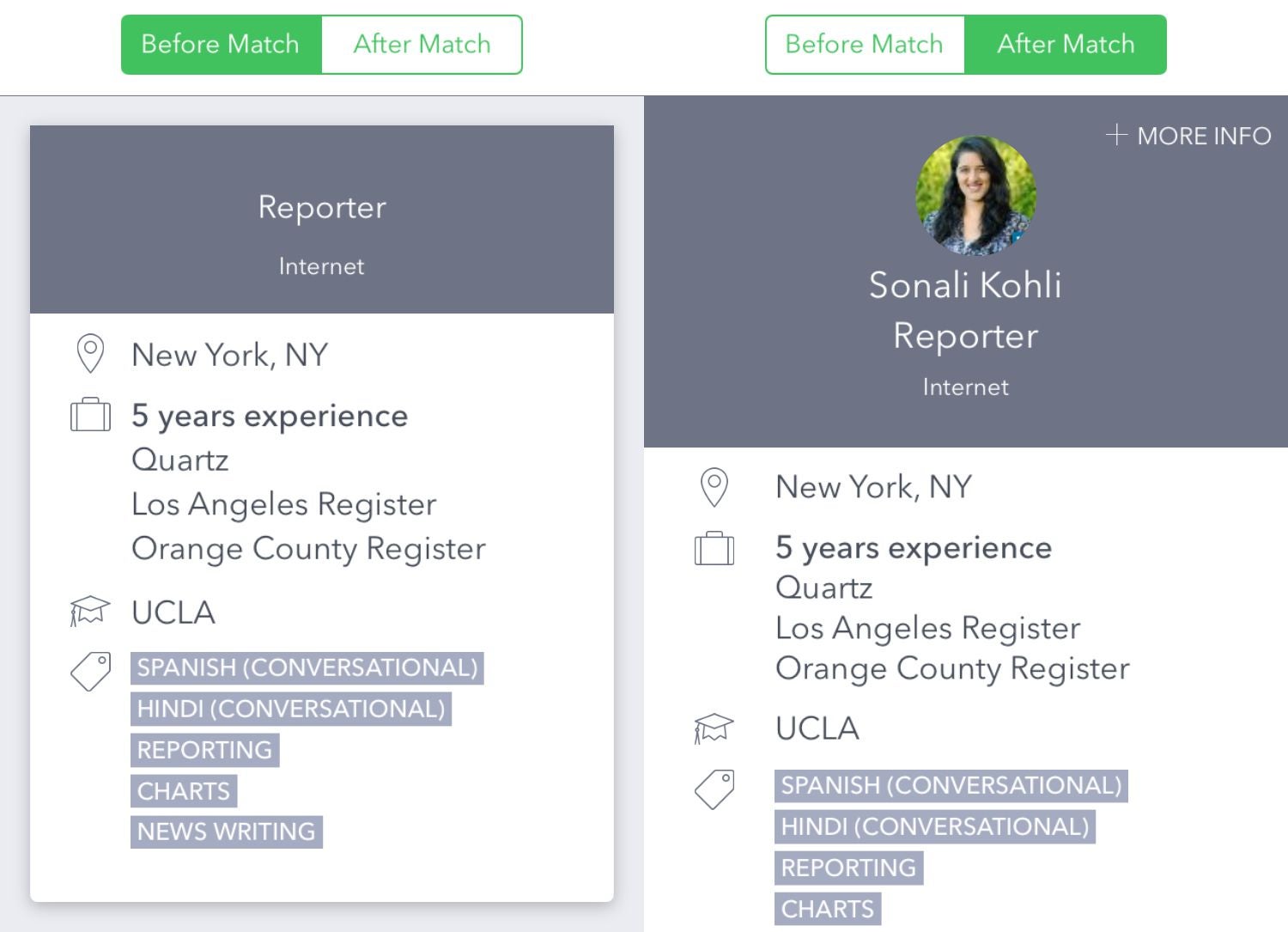1288x932 pixels.
Task: Switch right panel to Before Match
Action: (865, 45)
